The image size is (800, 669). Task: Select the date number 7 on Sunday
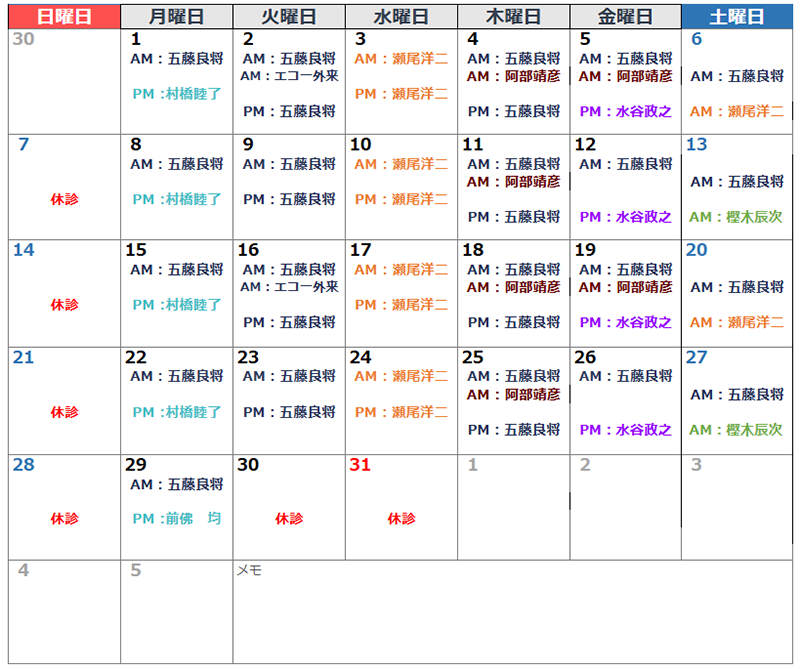pos(24,145)
